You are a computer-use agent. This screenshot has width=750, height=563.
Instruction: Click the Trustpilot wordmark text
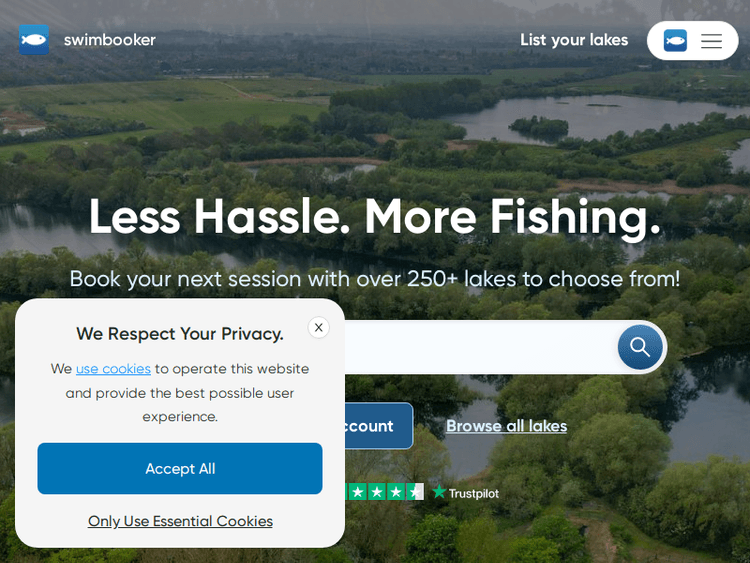[473, 493]
